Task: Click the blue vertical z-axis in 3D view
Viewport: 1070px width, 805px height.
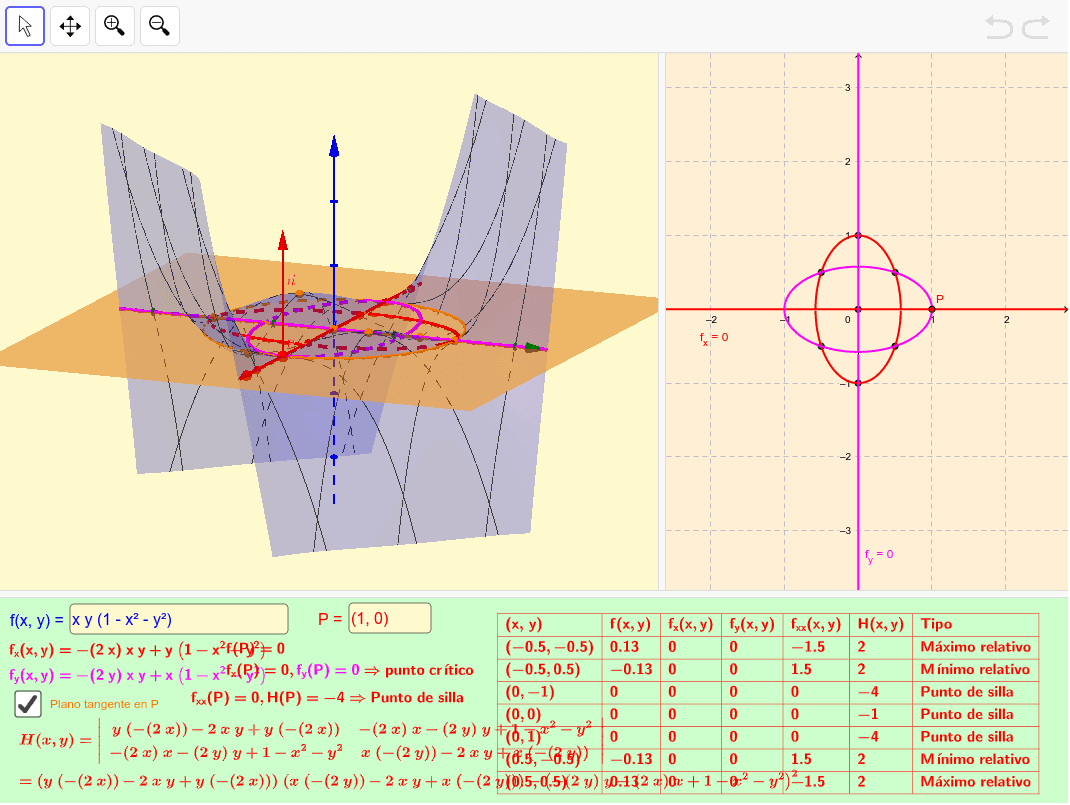Action: click(334, 200)
